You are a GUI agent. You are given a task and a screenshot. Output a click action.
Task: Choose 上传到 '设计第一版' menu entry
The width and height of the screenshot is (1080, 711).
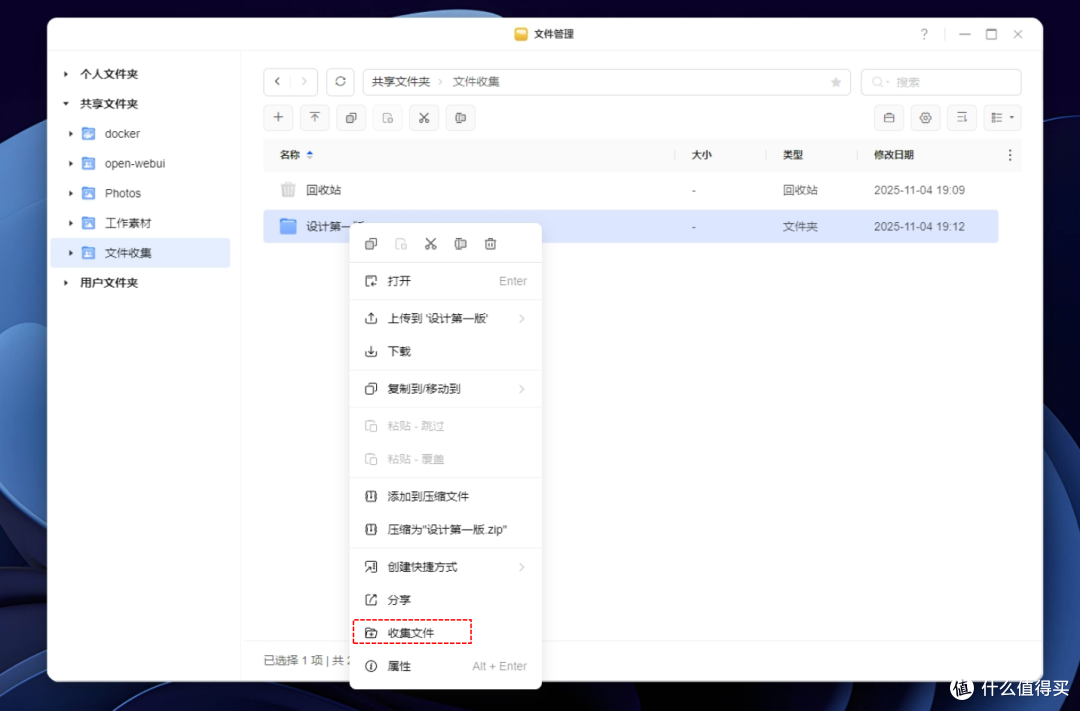(446, 318)
